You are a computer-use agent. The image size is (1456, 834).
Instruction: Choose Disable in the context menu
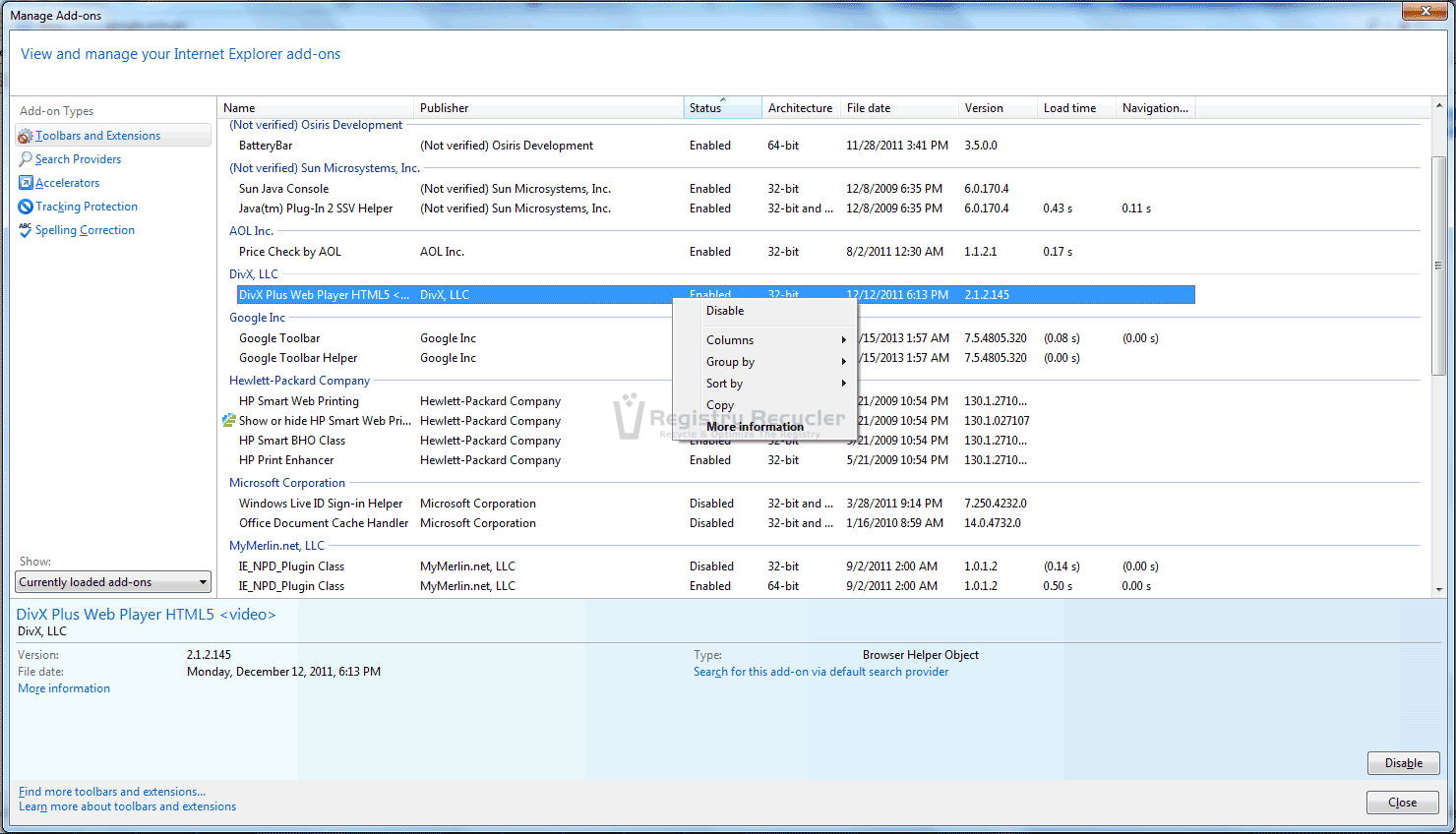[x=764, y=311]
